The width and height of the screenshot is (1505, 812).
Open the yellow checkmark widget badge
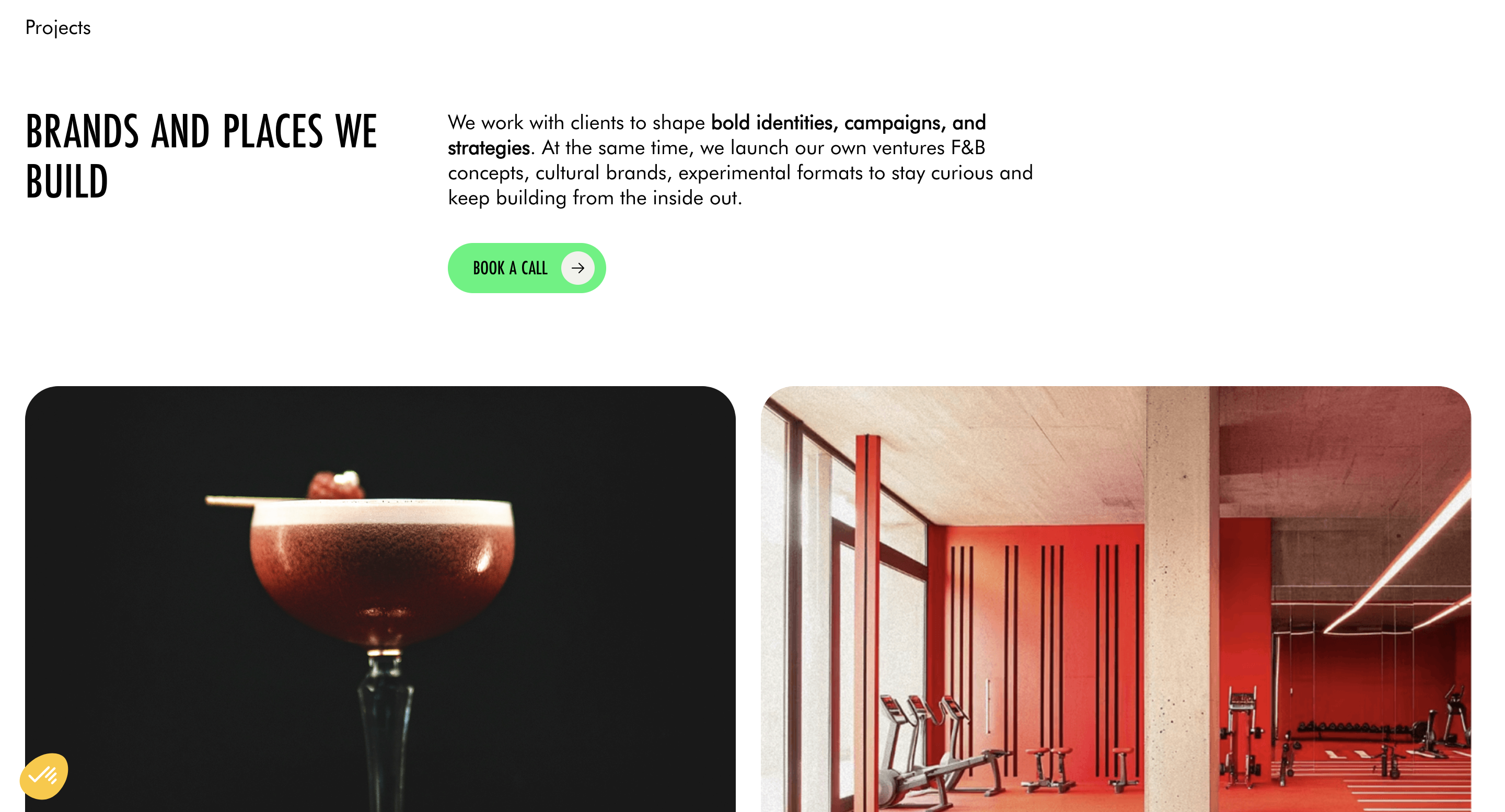(44, 776)
